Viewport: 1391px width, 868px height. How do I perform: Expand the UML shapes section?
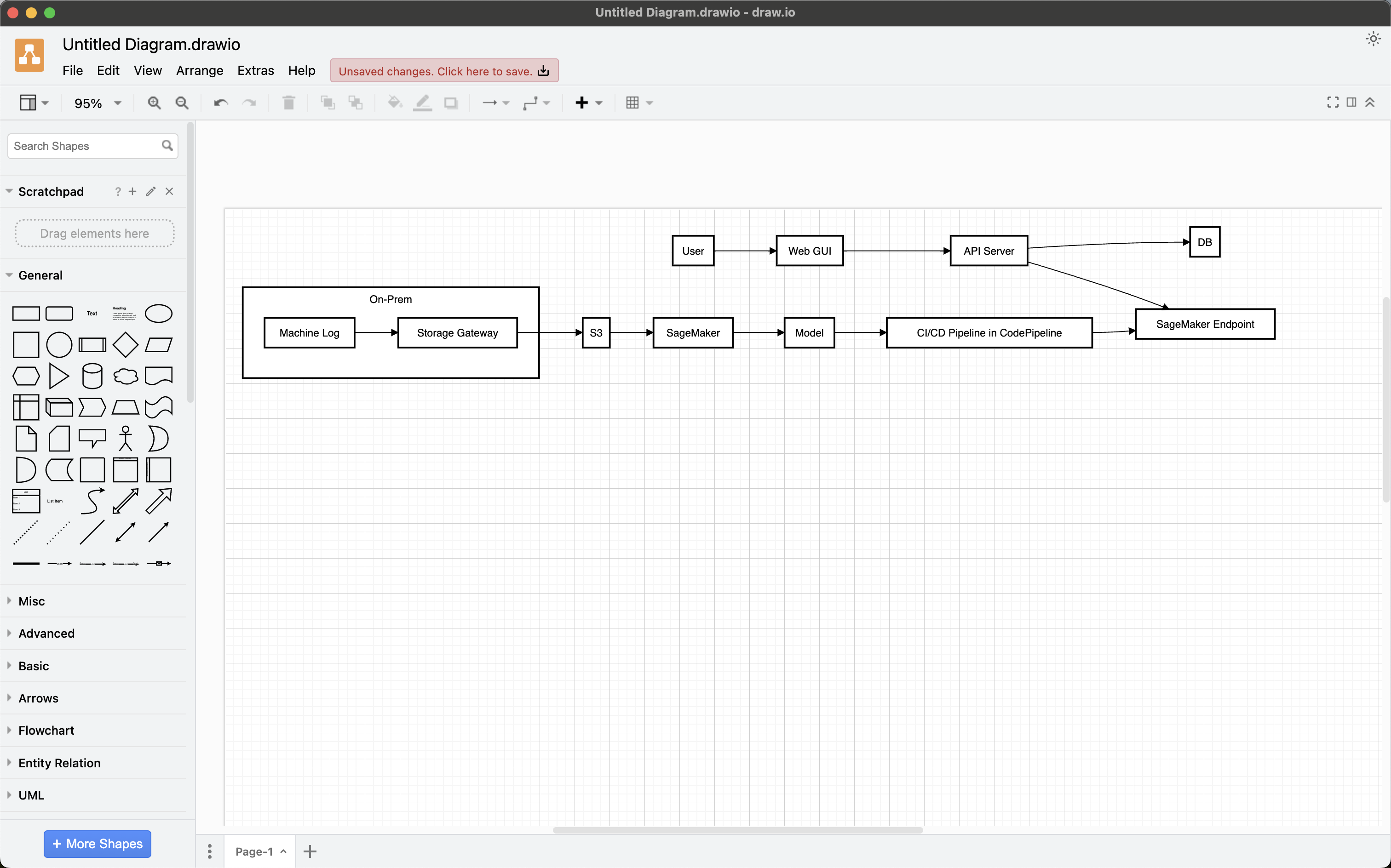[30, 795]
